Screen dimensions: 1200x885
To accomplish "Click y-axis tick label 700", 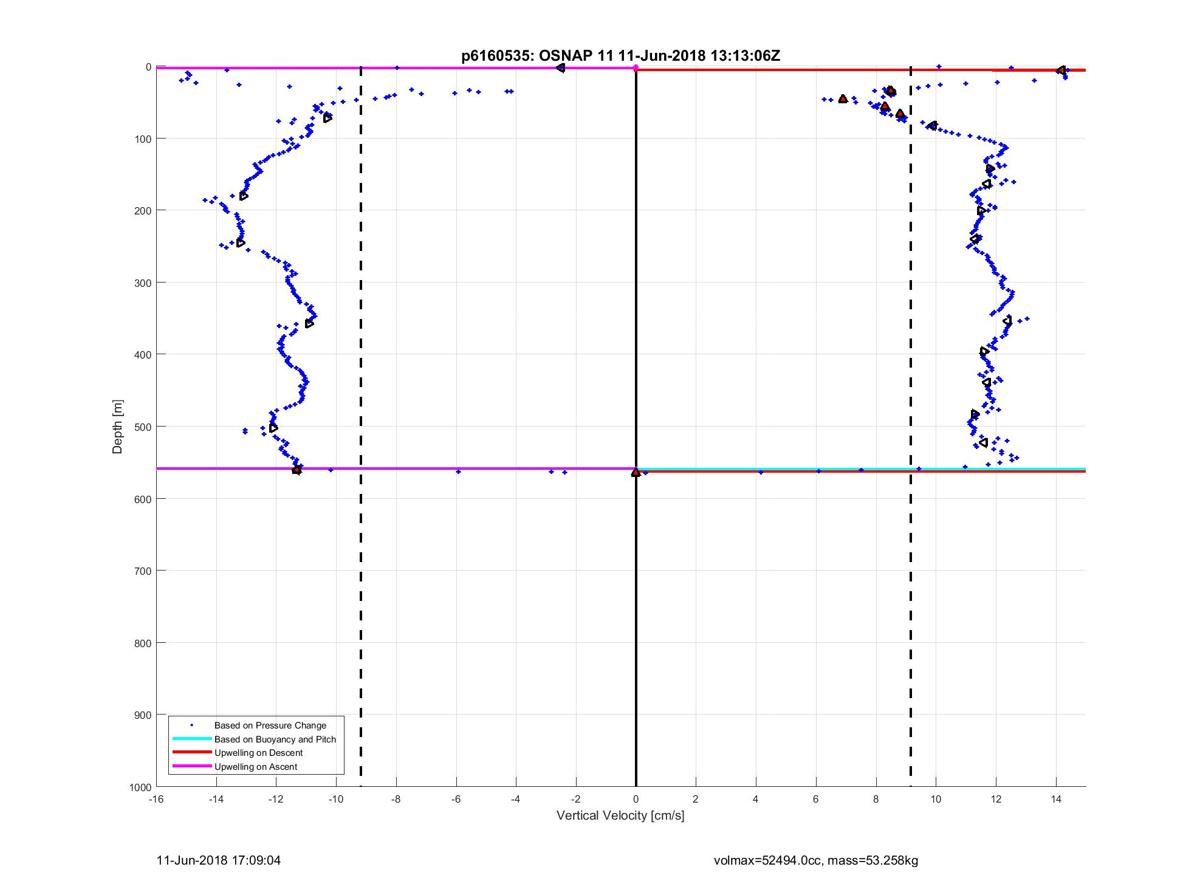I will coord(141,571).
